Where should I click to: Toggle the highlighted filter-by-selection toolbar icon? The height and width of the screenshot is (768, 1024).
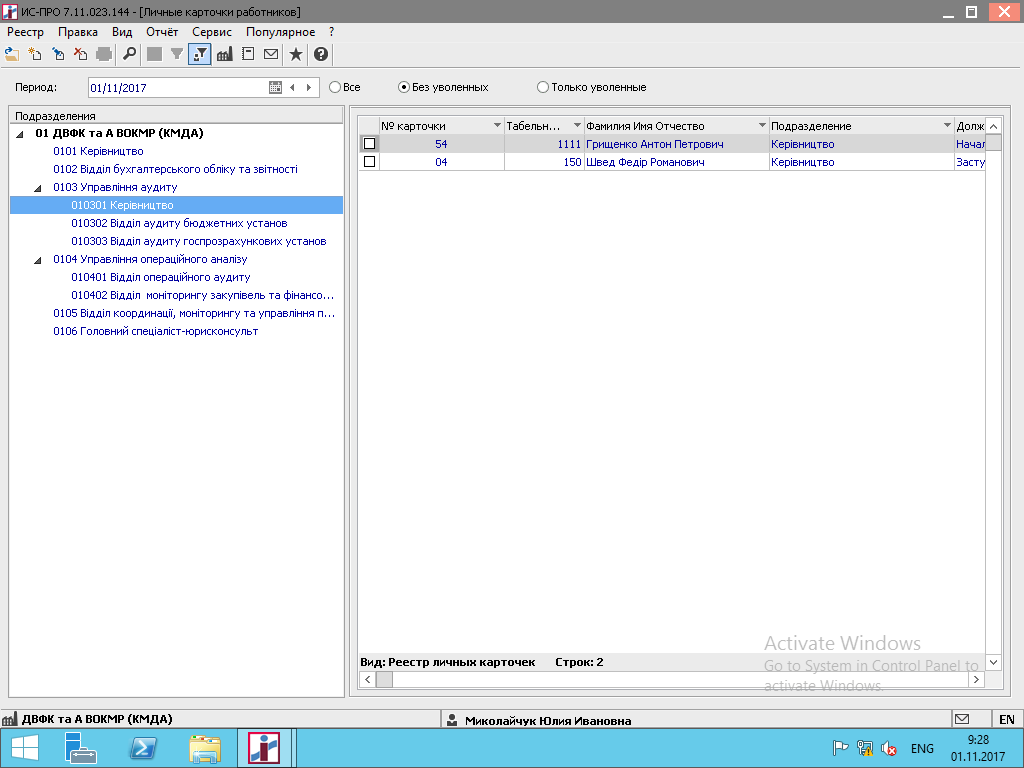tap(199, 54)
